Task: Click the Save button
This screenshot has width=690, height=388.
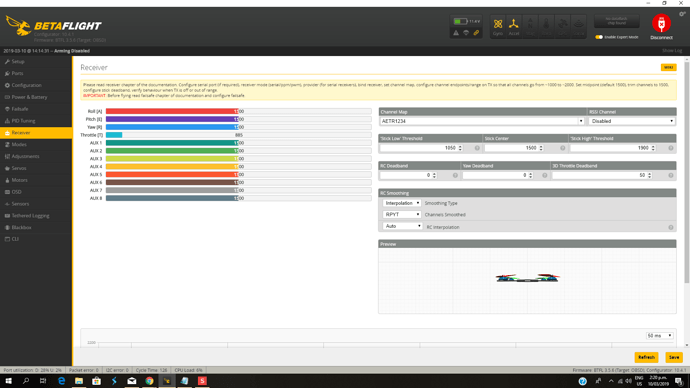Action: click(x=674, y=357)
